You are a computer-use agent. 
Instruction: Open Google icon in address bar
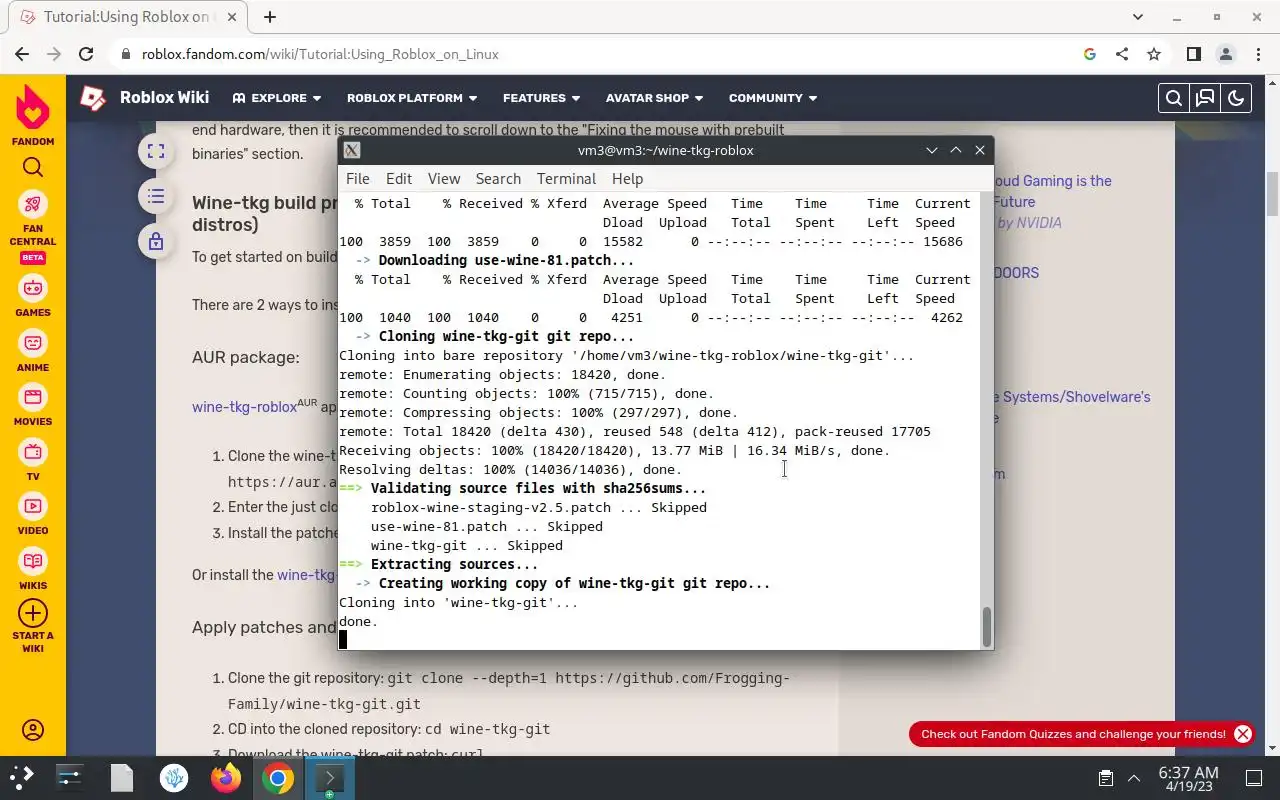(x=1090, y=54)
